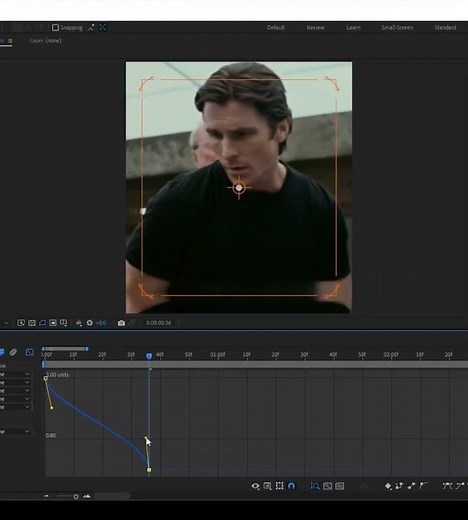Click the work area bar end handle
The height and width of the screenshot is (520, 468).
87,349
